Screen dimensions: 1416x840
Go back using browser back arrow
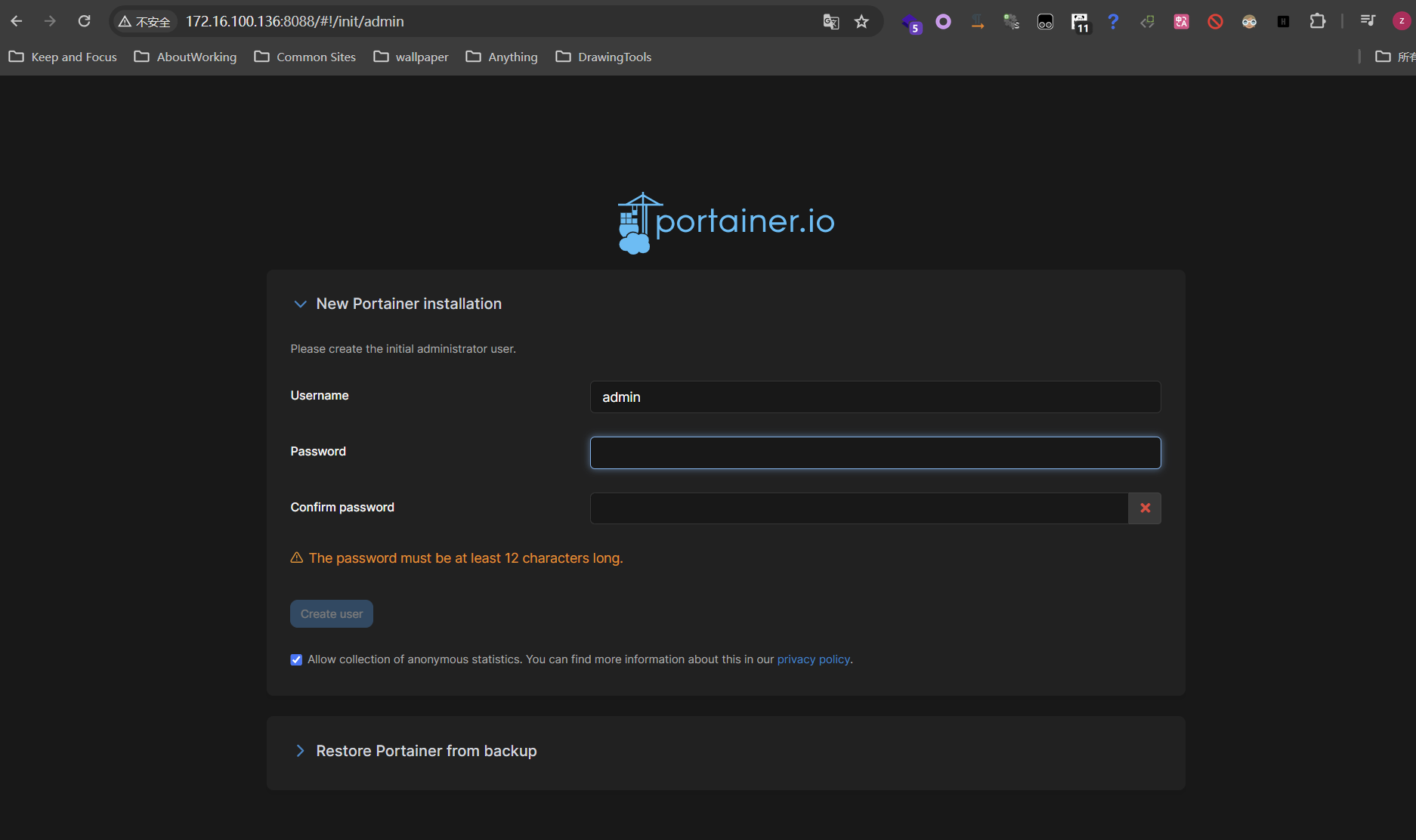pyautogui.click(x=17, y=21)
